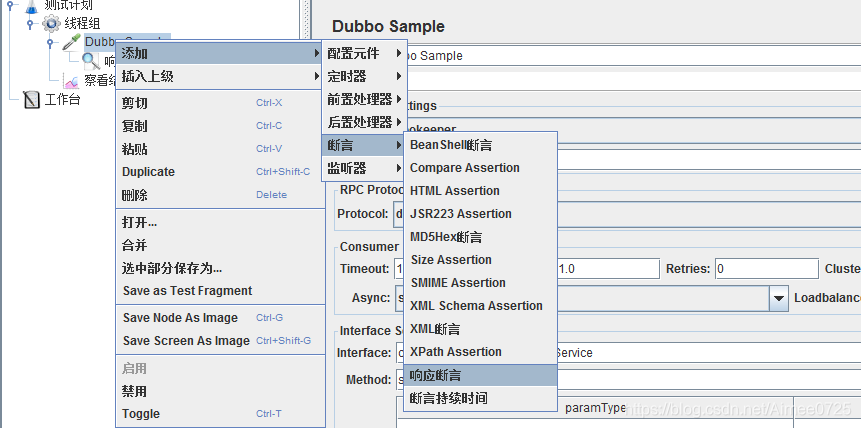This screenshot has height=428, width=861.
Task: Open the 后置处理器 submenu
Action: click(x=364, y=122)
